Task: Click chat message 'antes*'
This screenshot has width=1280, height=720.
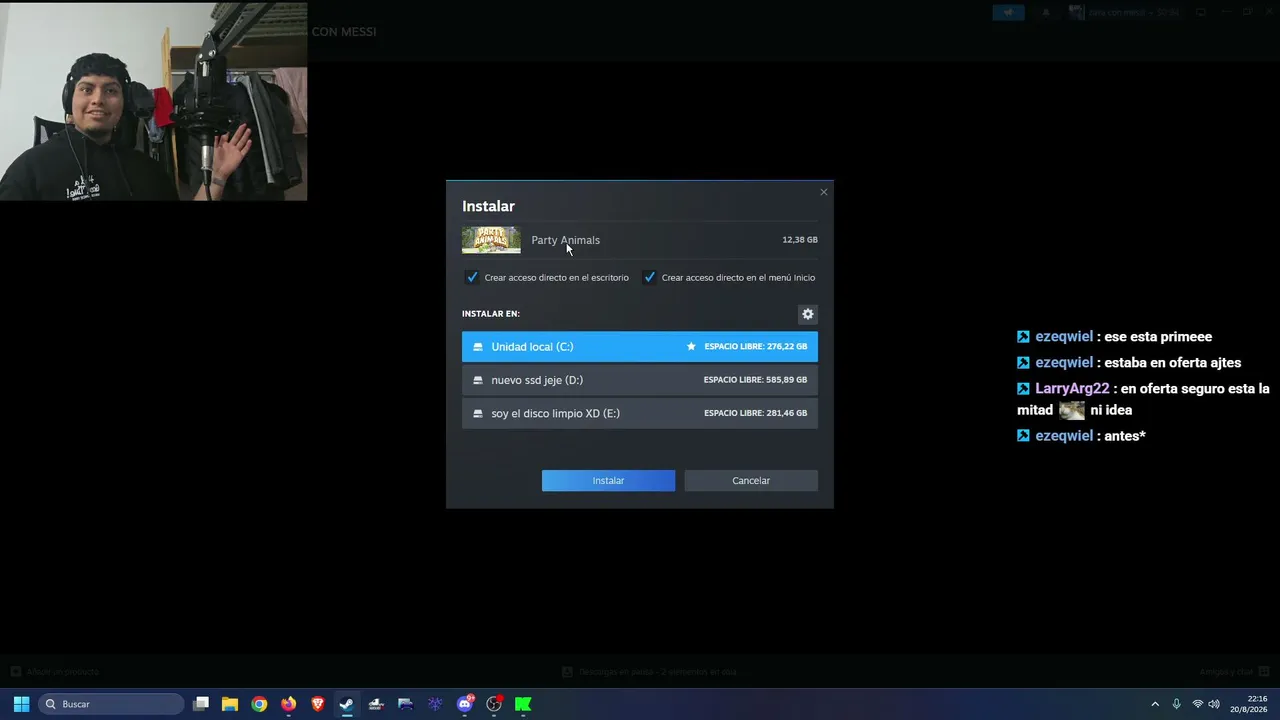Action: pyautogui.click(x=1125, y=436)
